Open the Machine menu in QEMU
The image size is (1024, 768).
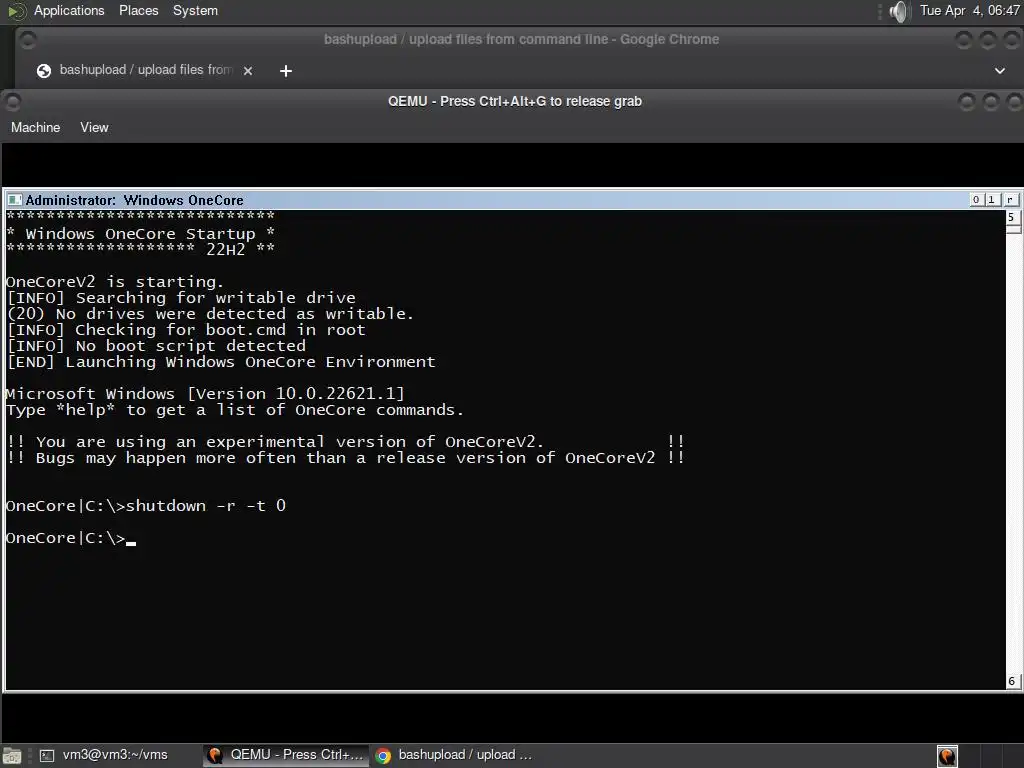pyautogui.click(x=35, y=127)
